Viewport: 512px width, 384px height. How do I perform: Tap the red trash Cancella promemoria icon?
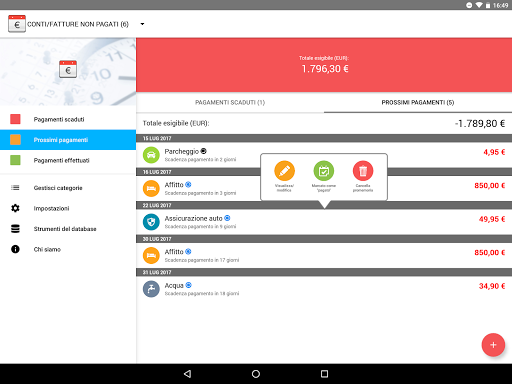coord(363,171)
